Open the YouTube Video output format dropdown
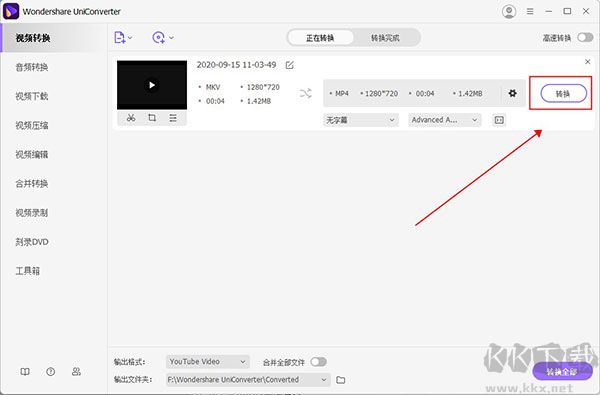This screenshot has height=395, width=600. (x=208, y=362)
